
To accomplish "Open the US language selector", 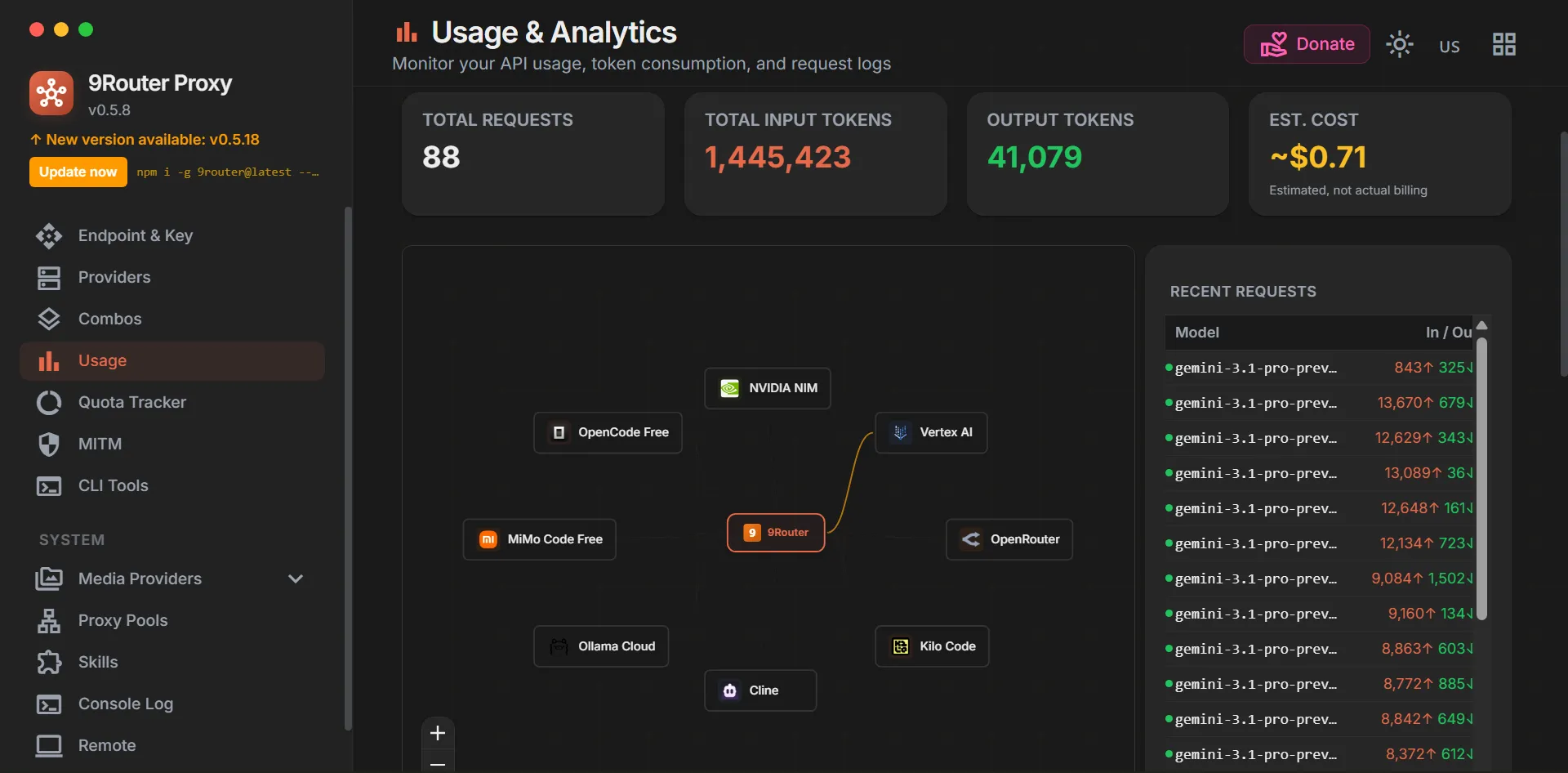I will pos(1450,47).
